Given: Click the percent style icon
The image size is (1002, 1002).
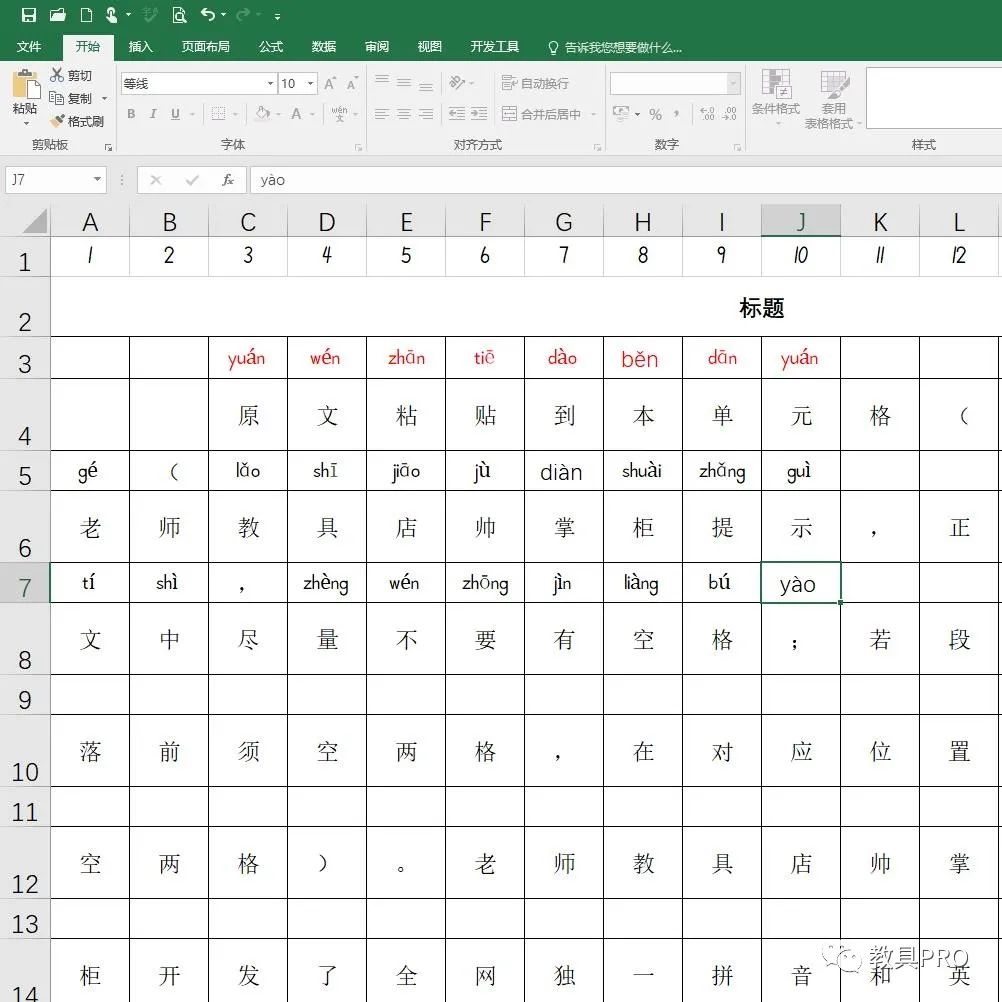Looking at the screenshot, I should (x=656, y=114).
